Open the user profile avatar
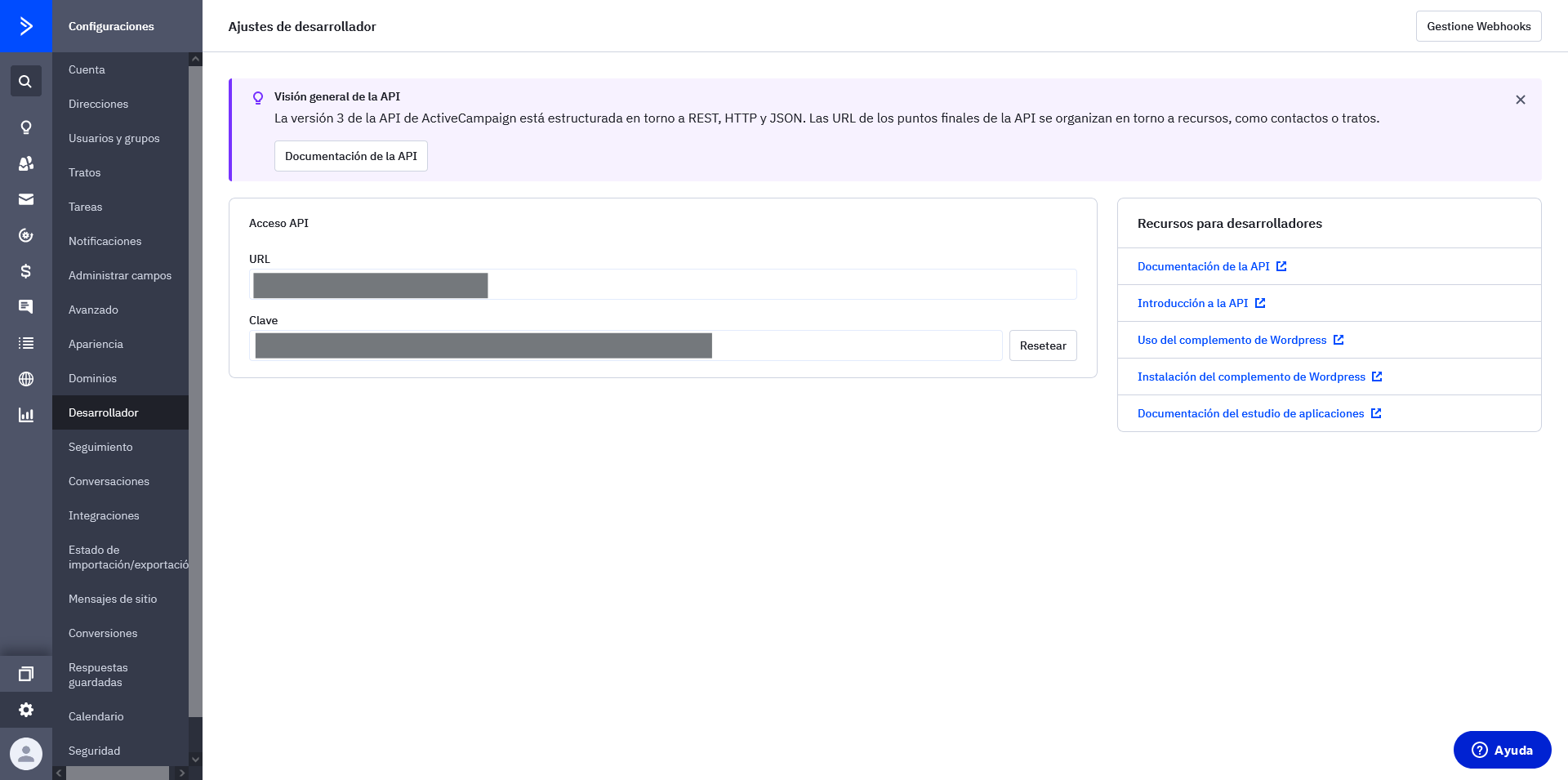Image resolution: width=1568 pixels, height=780 pixels. [x=26, y=753]
